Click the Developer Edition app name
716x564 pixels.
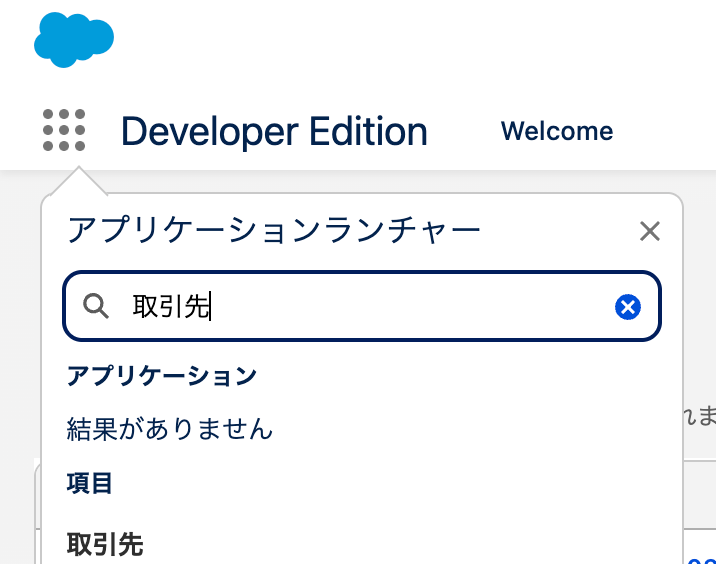pyautogui.click(x=274, y=132)
